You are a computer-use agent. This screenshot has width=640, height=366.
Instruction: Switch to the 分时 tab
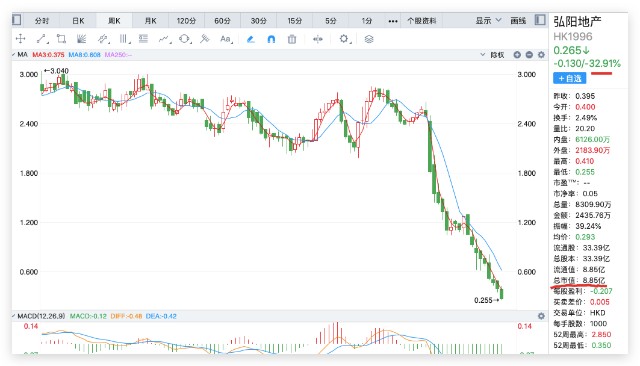(42, 20)
